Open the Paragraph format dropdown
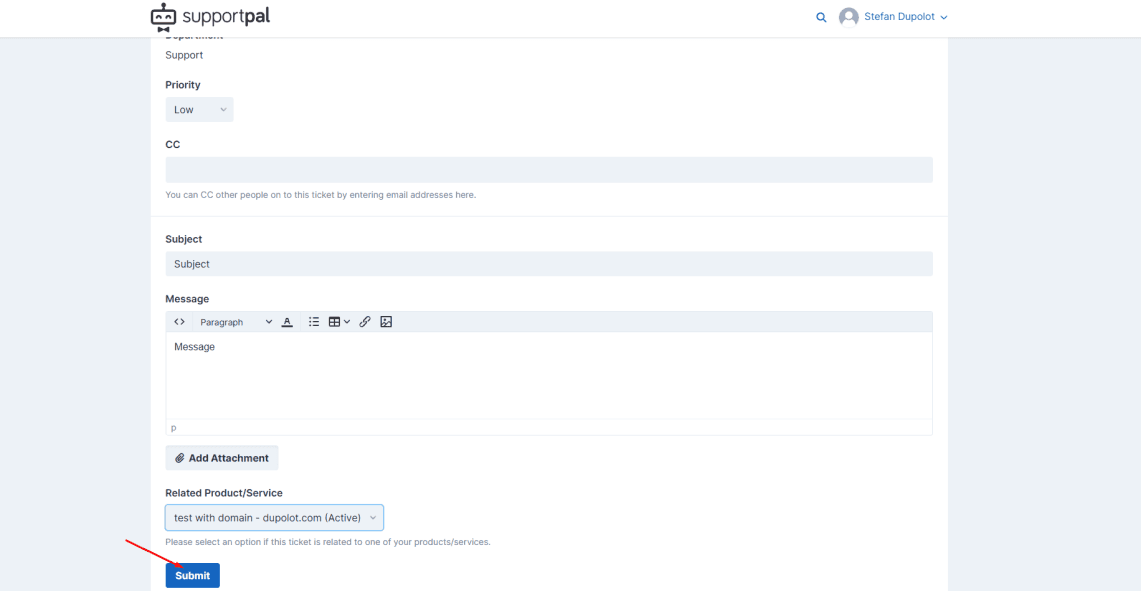1141x591 pixels. 236,322
